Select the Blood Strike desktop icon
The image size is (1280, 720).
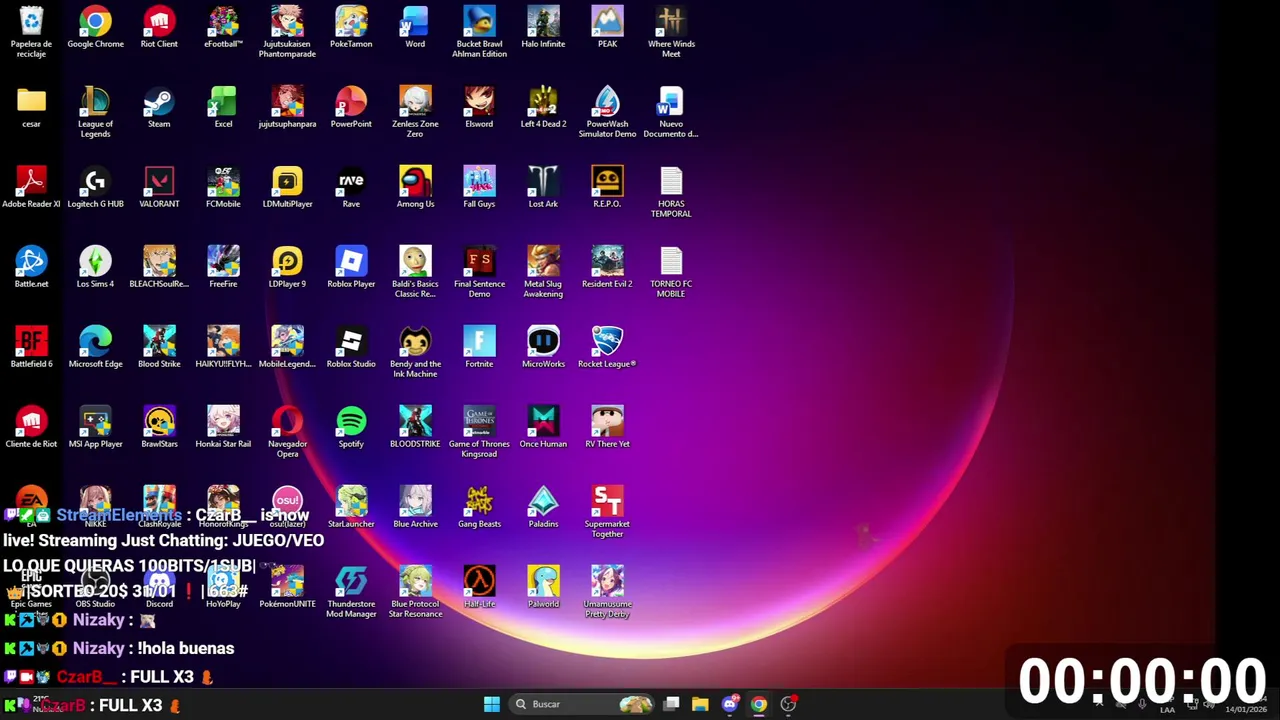point(159,347)
